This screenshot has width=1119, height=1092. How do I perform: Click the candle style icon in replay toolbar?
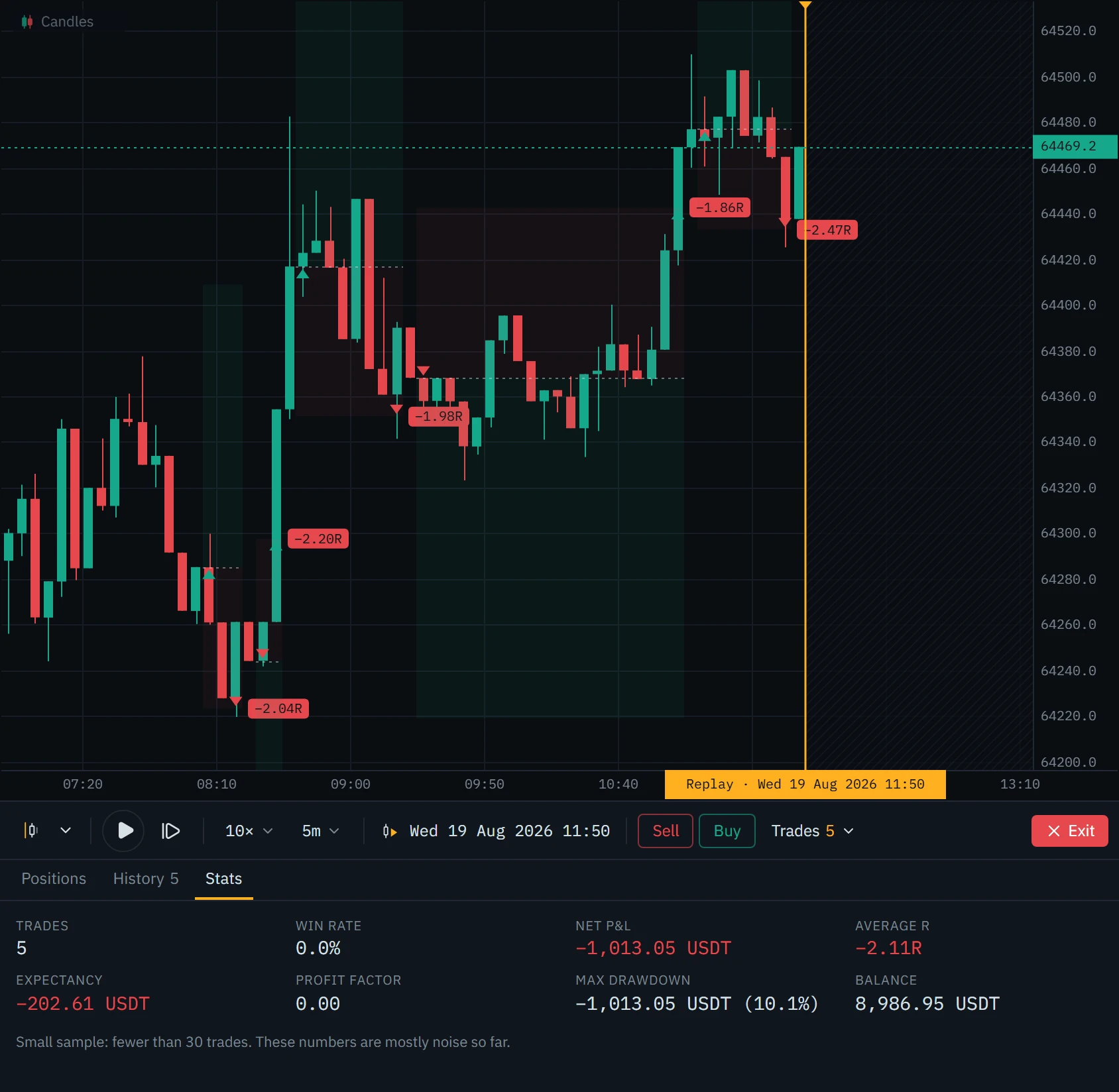(31, 830)
